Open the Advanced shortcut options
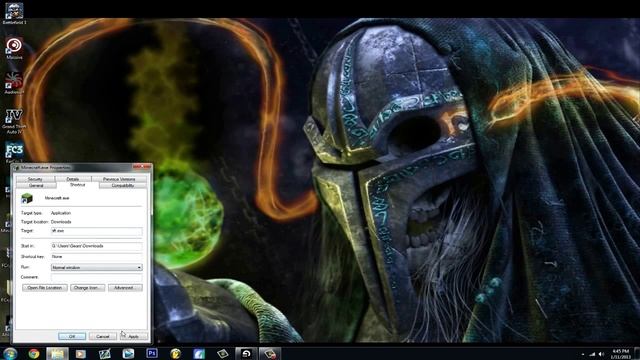Viewport: 640px width, 360px height. (x=125, y=288)
